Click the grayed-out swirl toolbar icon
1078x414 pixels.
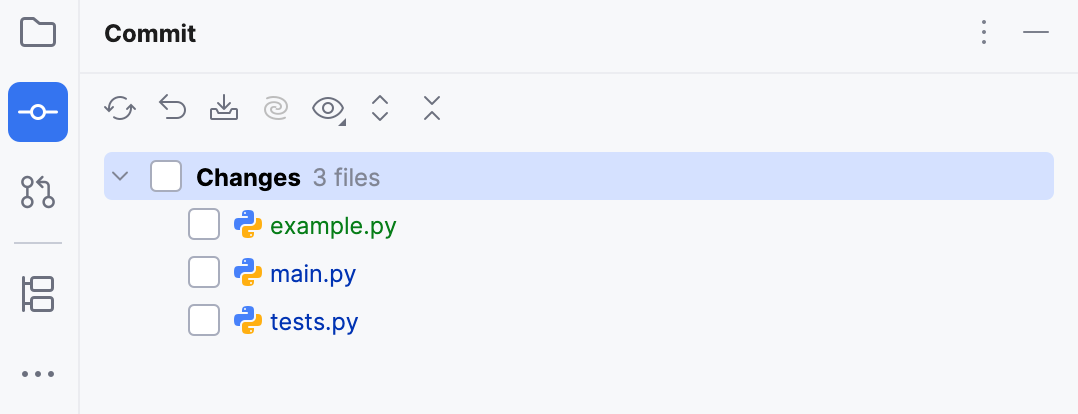point(276,108)
